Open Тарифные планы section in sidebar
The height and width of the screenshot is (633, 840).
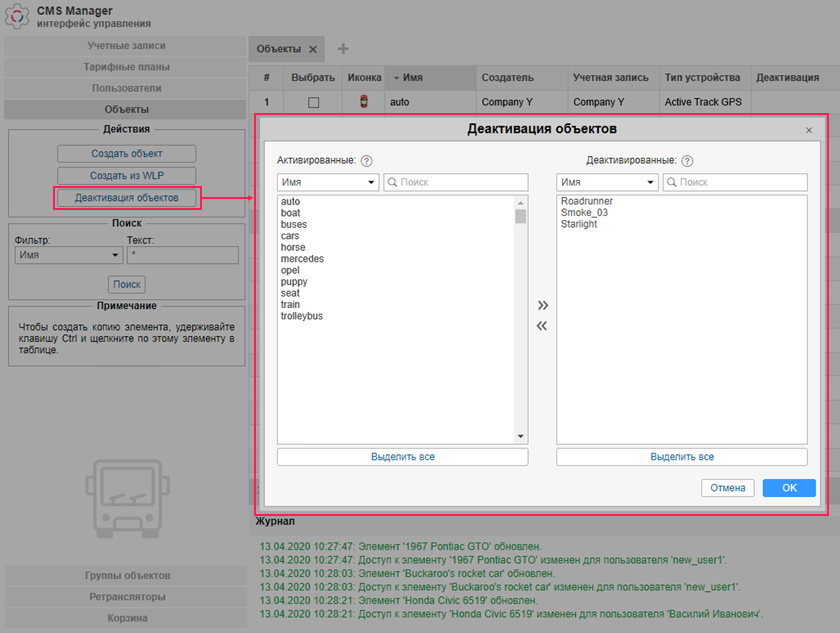pyautogui.click(x=126, y=67)
